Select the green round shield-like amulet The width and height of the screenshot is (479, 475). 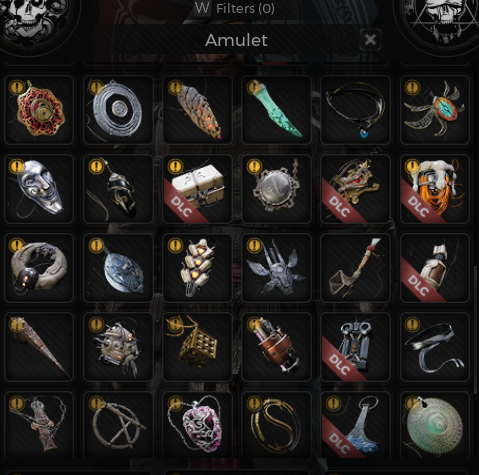(x=435, y=425)
